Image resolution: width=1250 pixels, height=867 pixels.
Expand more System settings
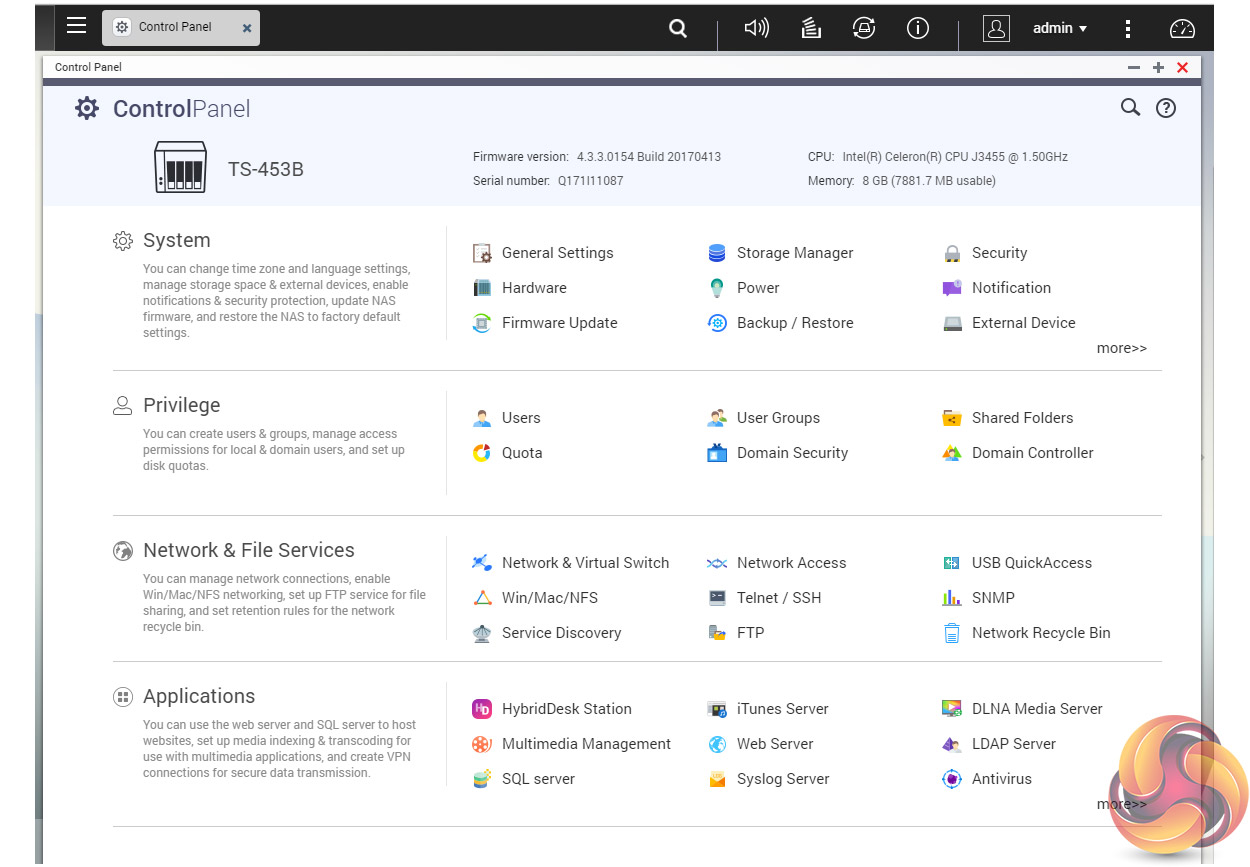pos(1121,348)
